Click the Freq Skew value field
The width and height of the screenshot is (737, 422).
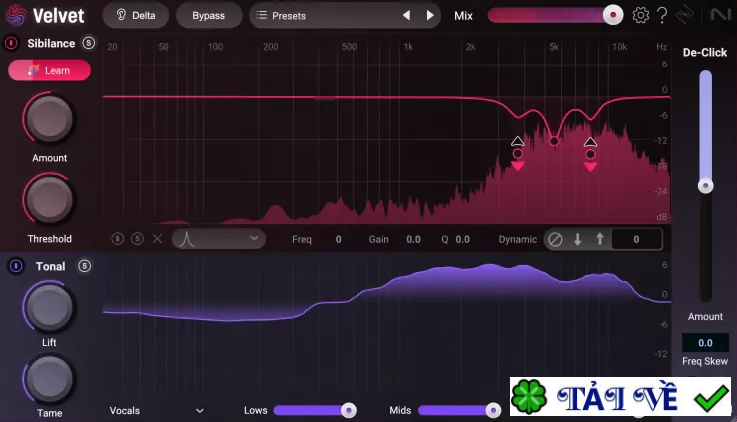click(x=705, y=343)
